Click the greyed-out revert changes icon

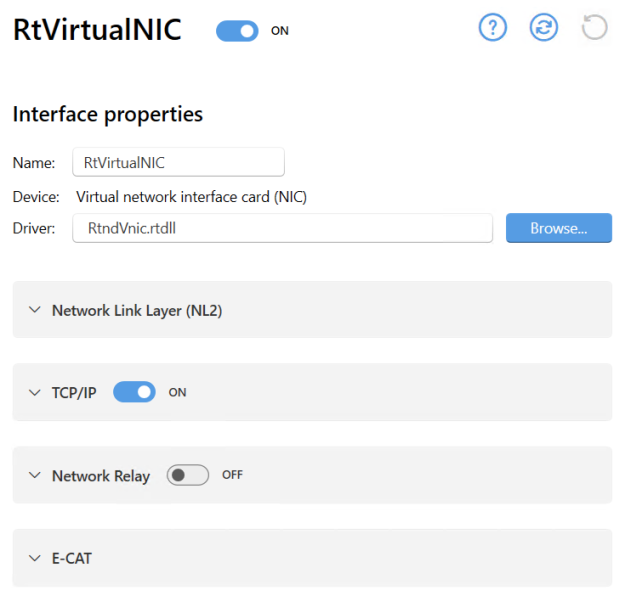(x=595, y=28)
